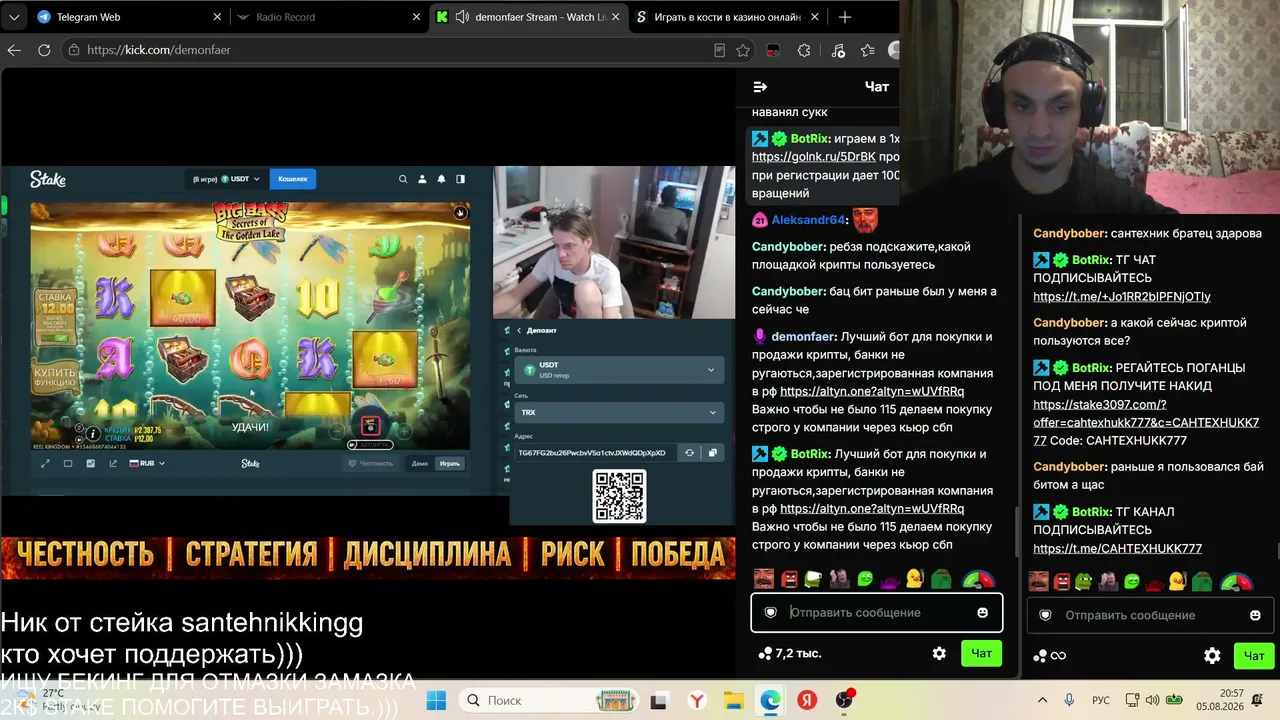The width and height of the screenshot is (1280, 720).
Task: Expand the TRX network dropdown
Action: point(619,412)
